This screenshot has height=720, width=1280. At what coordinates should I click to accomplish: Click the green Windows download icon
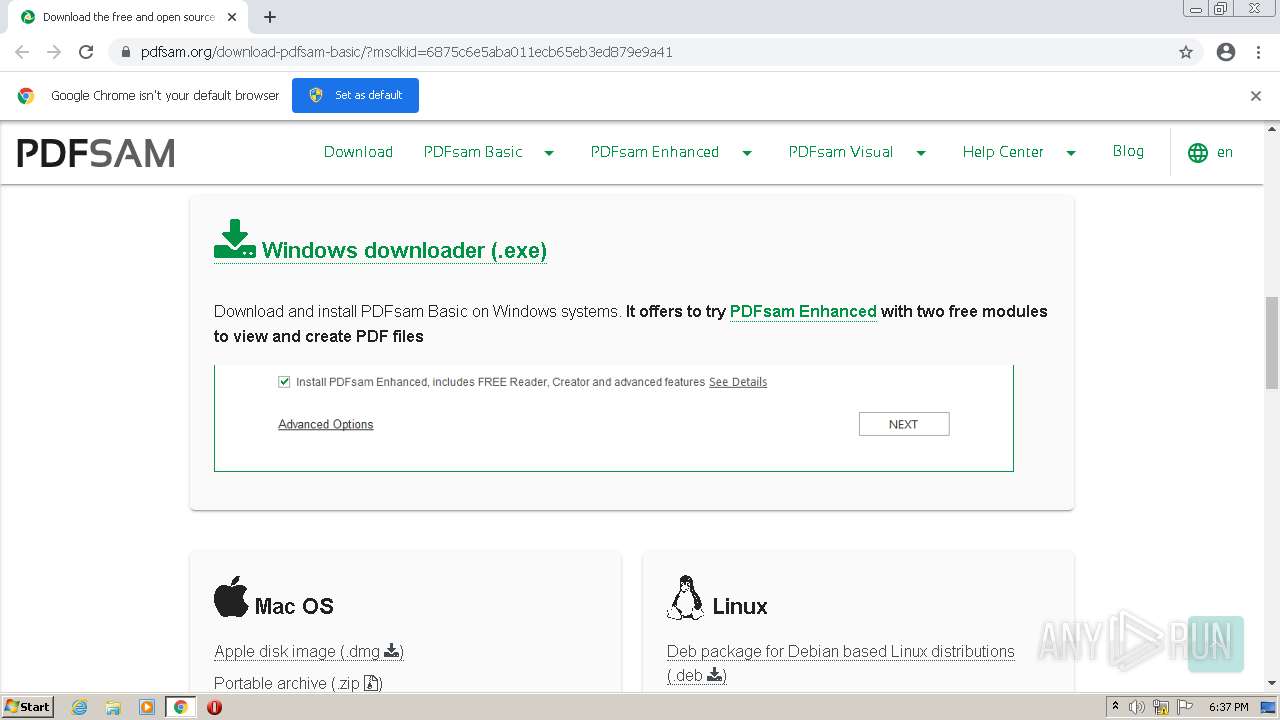tap(235, 239)
